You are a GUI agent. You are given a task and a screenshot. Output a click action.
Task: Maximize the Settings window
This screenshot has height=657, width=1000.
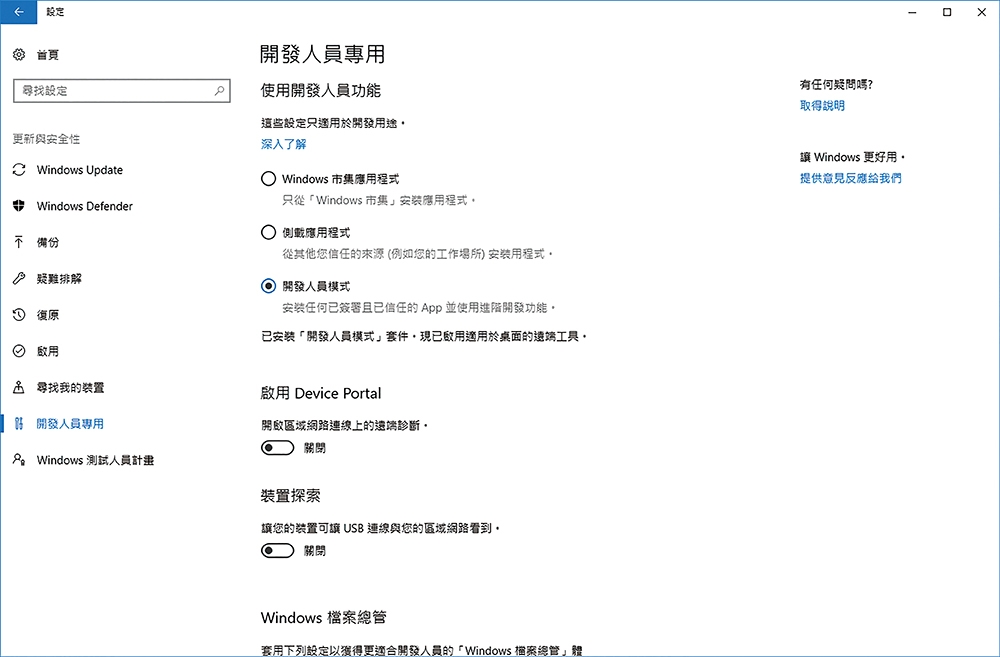click(947, 12)
